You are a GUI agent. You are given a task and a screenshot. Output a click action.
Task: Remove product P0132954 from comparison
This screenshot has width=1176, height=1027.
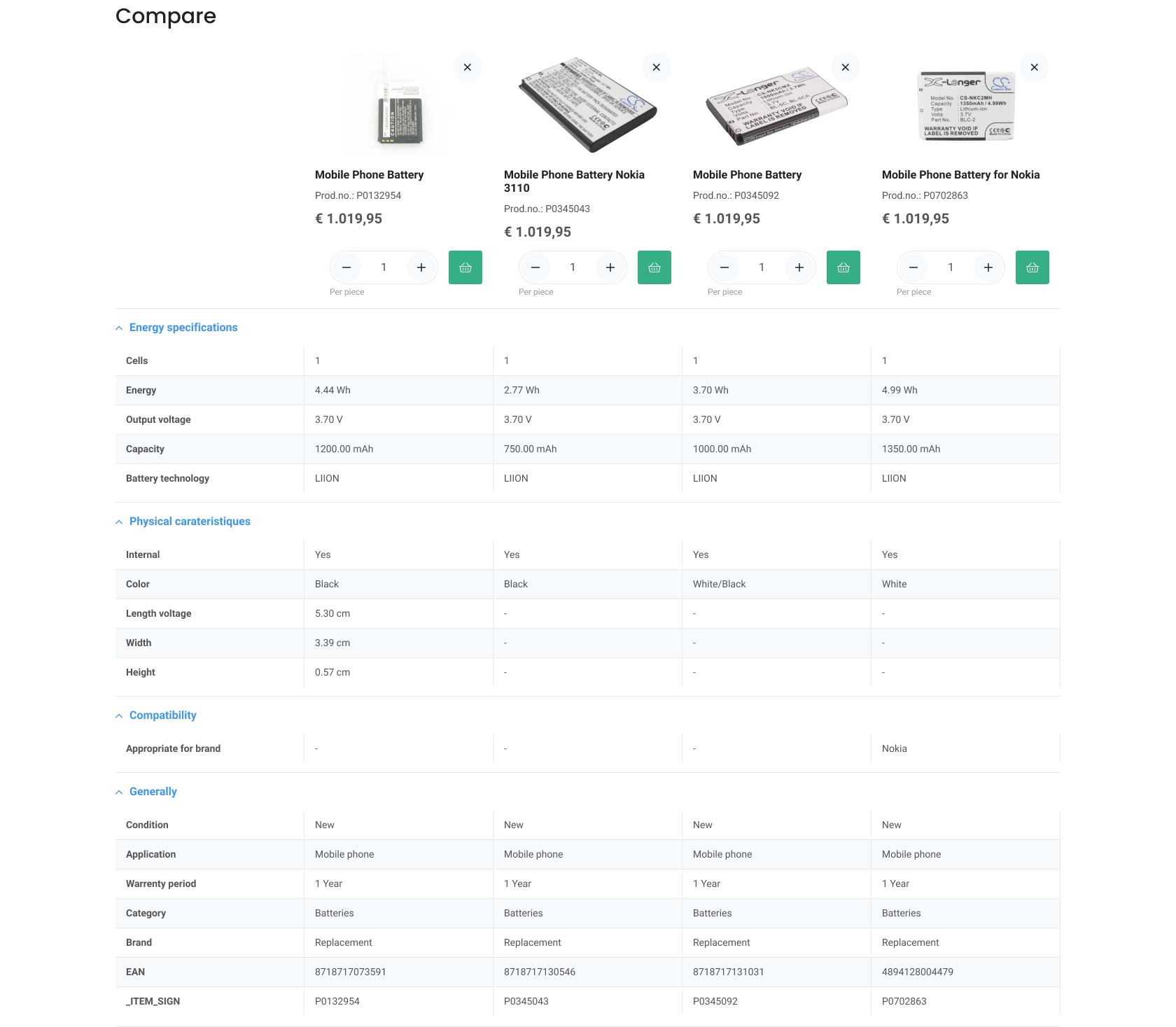coord(467,67)
